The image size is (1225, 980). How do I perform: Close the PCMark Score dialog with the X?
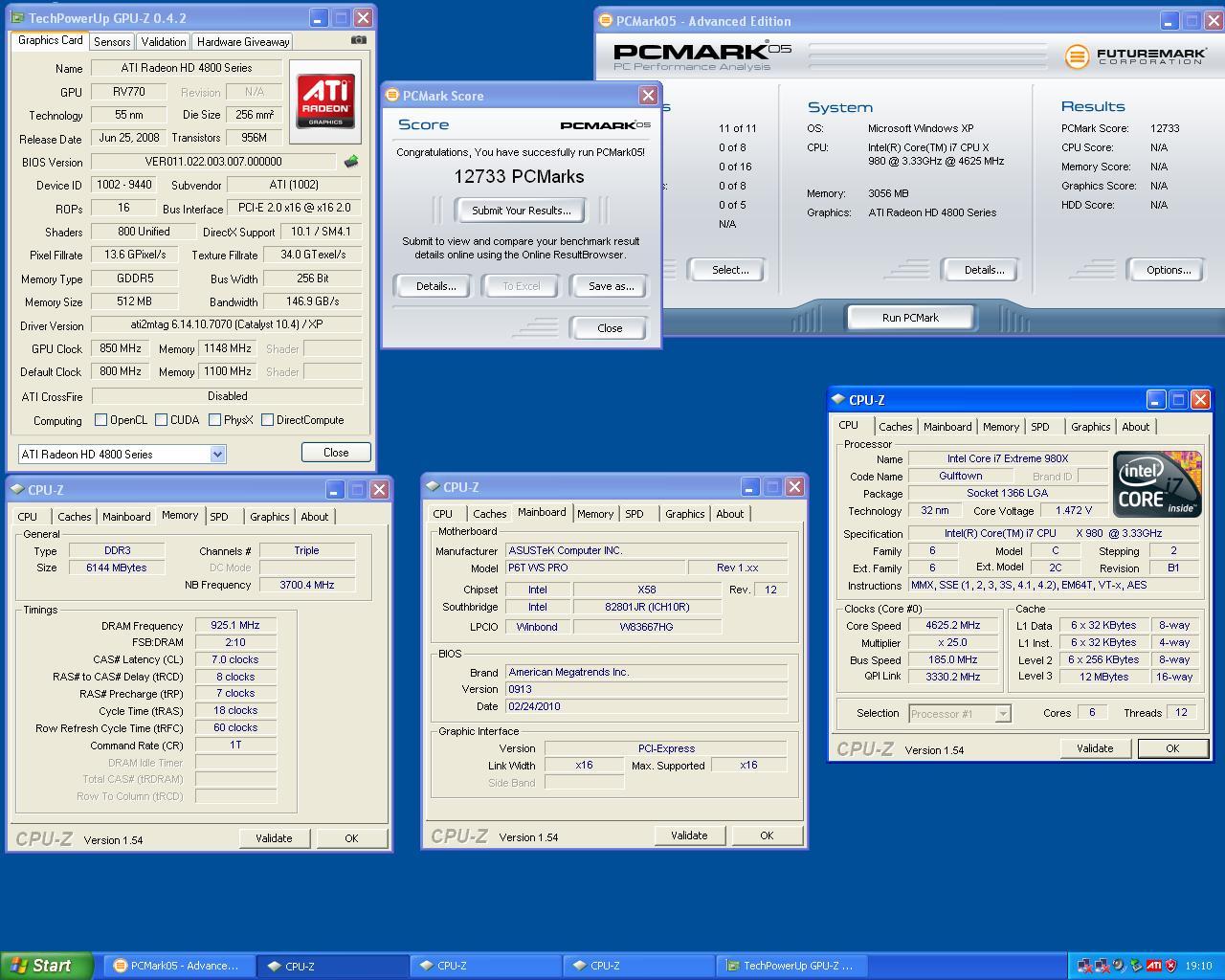648,96
